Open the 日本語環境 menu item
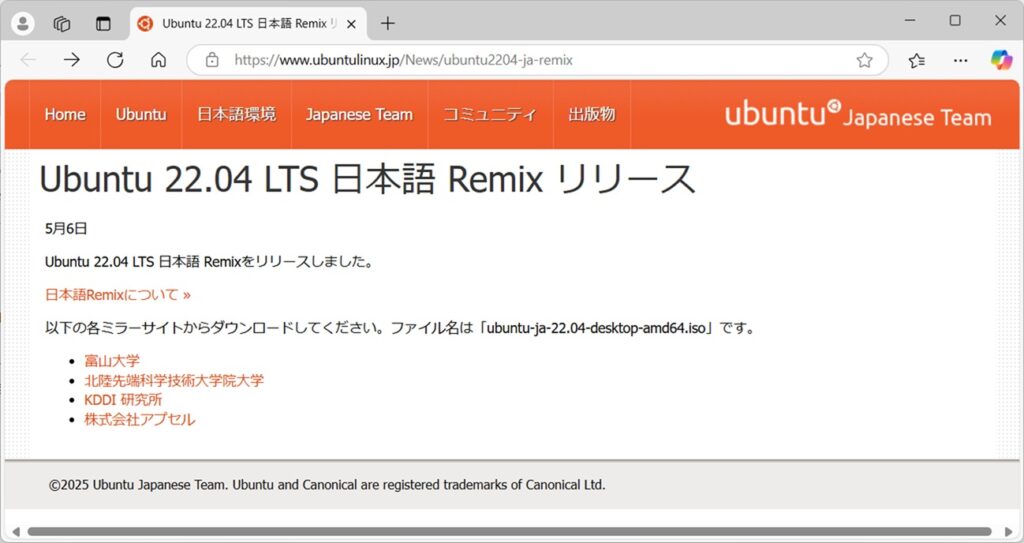The image size is (1024, 543). tap(236, 114)
